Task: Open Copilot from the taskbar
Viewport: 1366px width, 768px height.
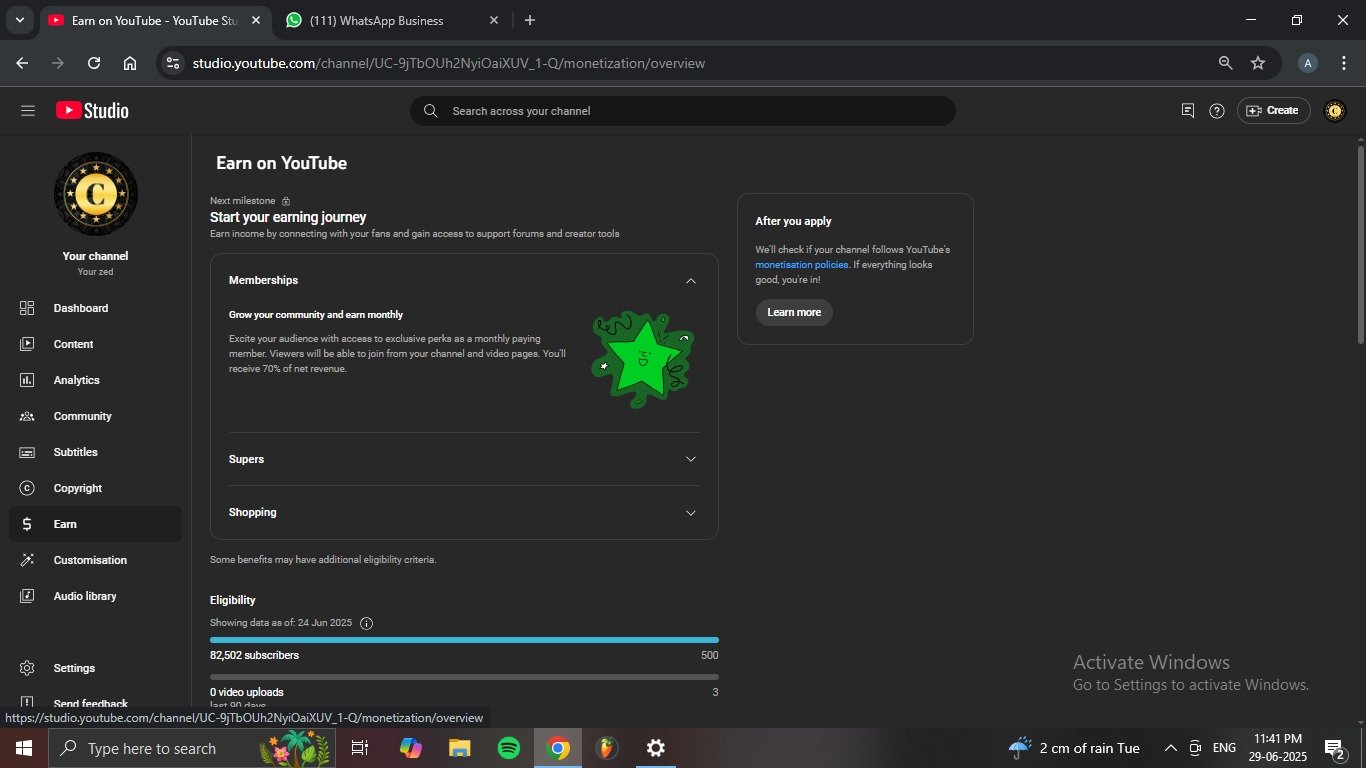Action: (x=411, y=748)
